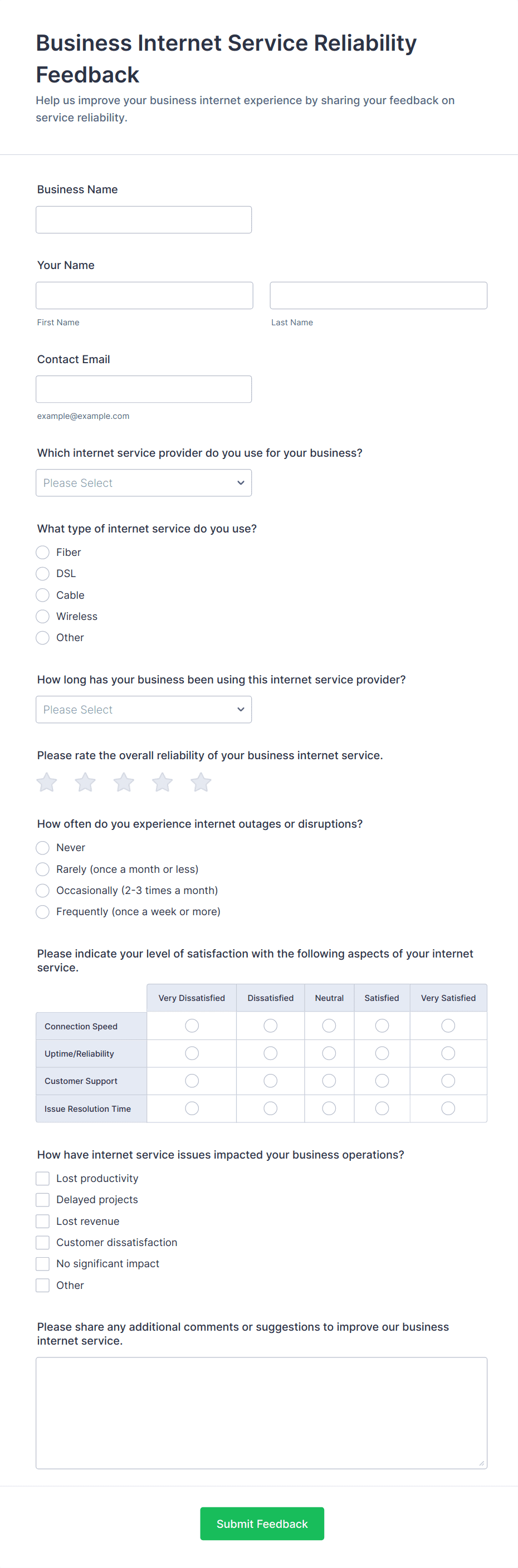Give a five-star reliability rating
Viewport: 518px width, 1568px height.
201,782
